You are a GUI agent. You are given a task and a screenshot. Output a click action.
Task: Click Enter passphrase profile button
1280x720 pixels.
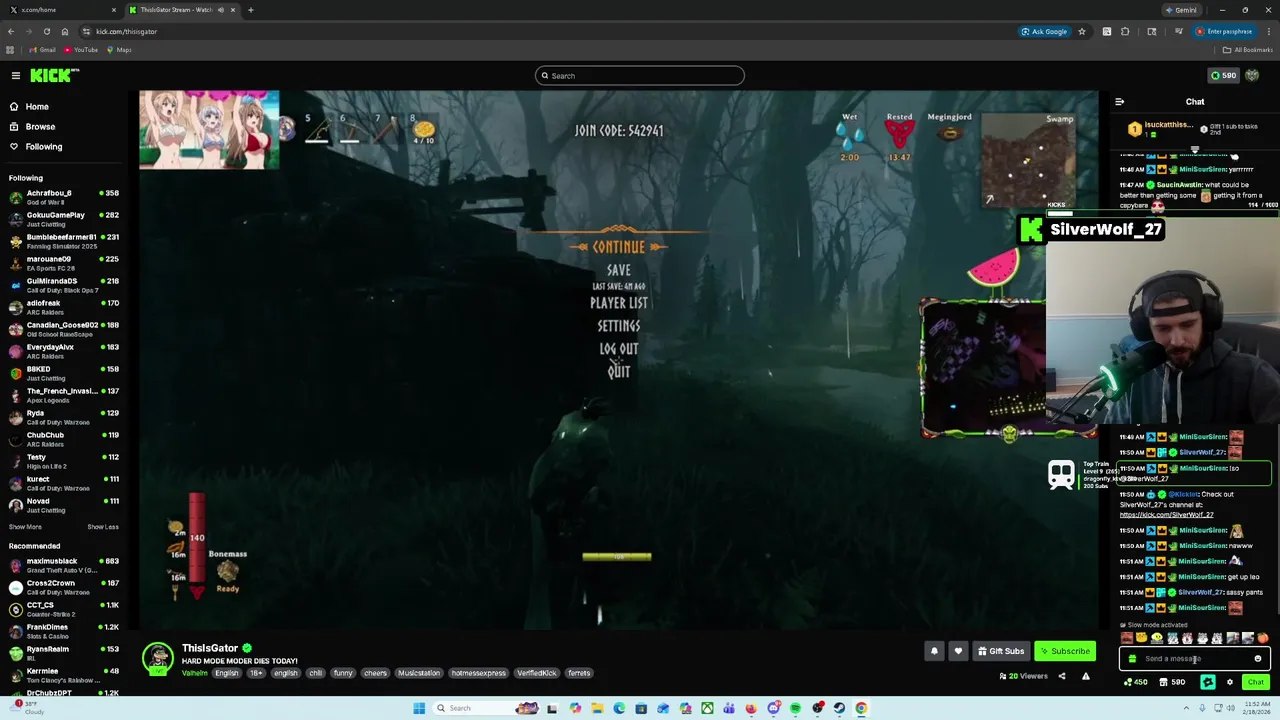click(x=1224, y=31)
